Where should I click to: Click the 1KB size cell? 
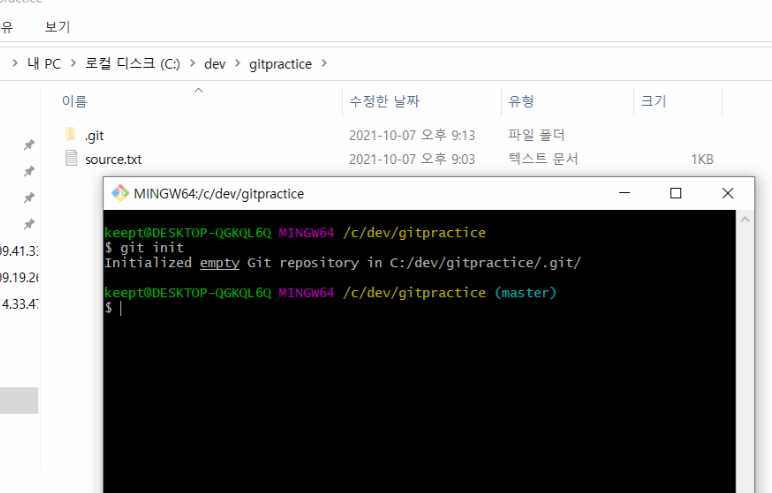[x=702, y=160]
